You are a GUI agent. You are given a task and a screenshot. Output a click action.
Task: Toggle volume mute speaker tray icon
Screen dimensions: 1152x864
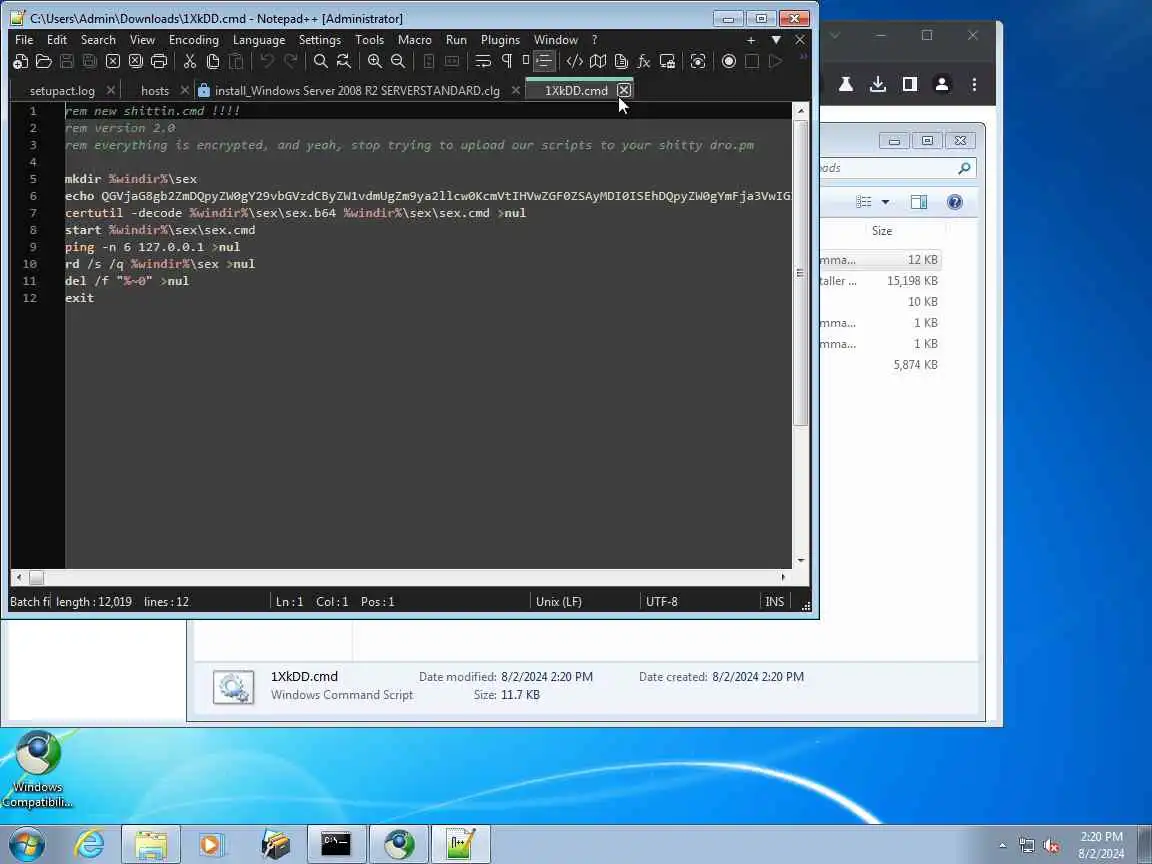coord(1051,846)
